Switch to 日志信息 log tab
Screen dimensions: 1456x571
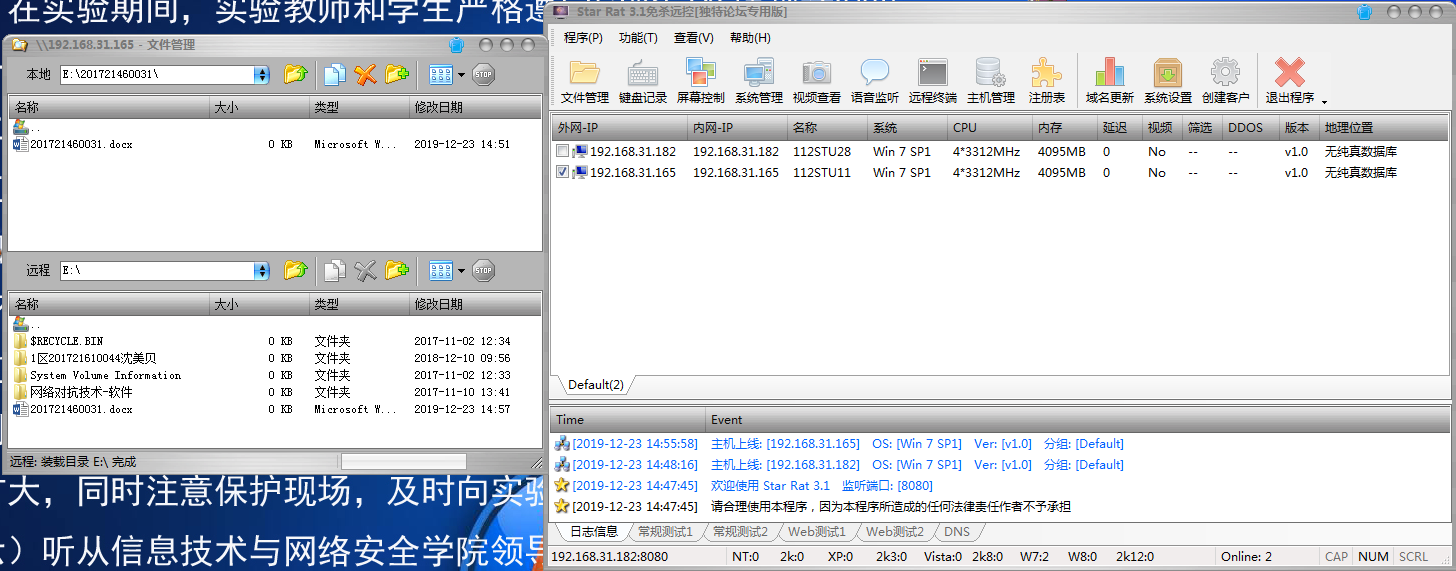tap(594, 532)
